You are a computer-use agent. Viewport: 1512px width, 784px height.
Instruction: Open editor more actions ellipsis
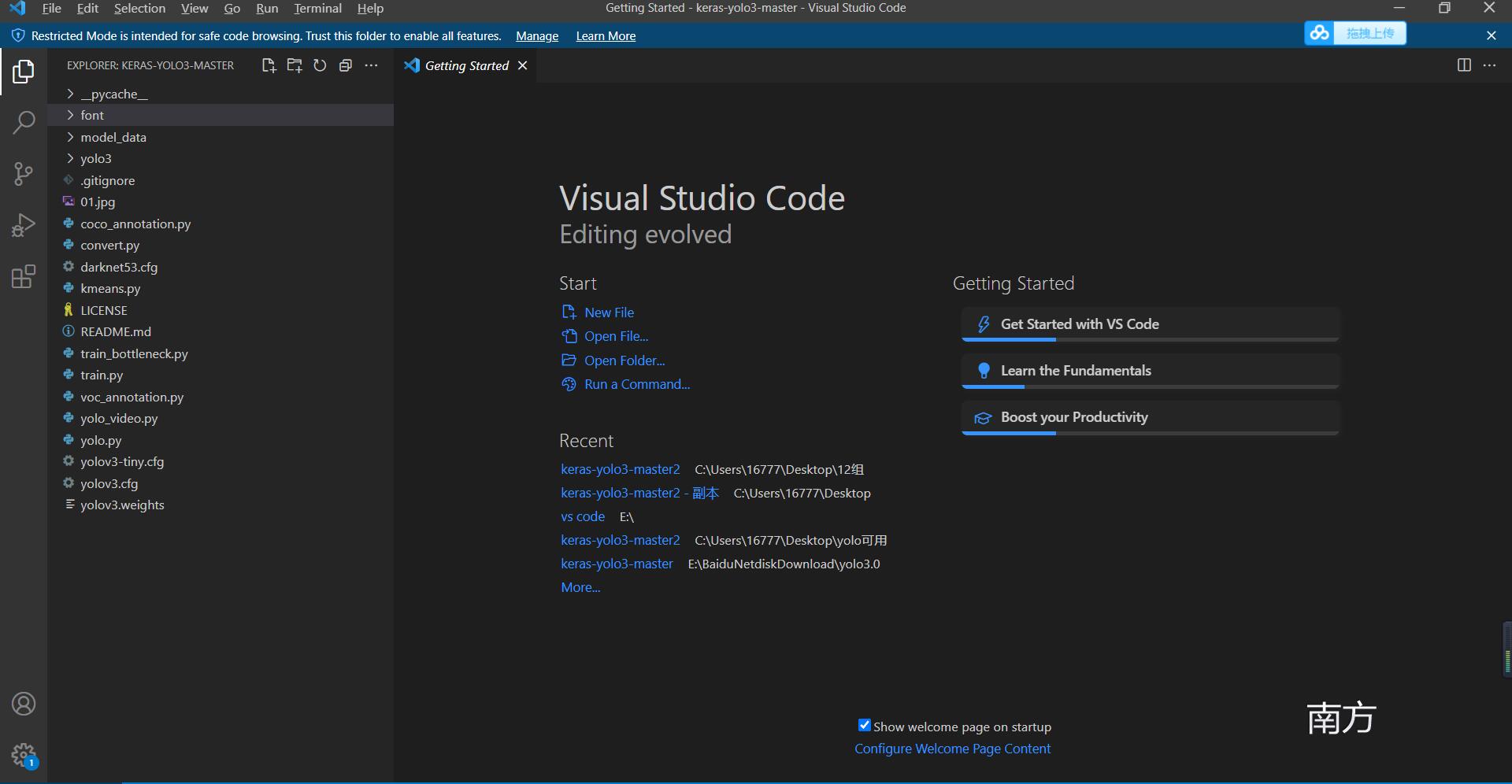click(x=1489, y=65)
